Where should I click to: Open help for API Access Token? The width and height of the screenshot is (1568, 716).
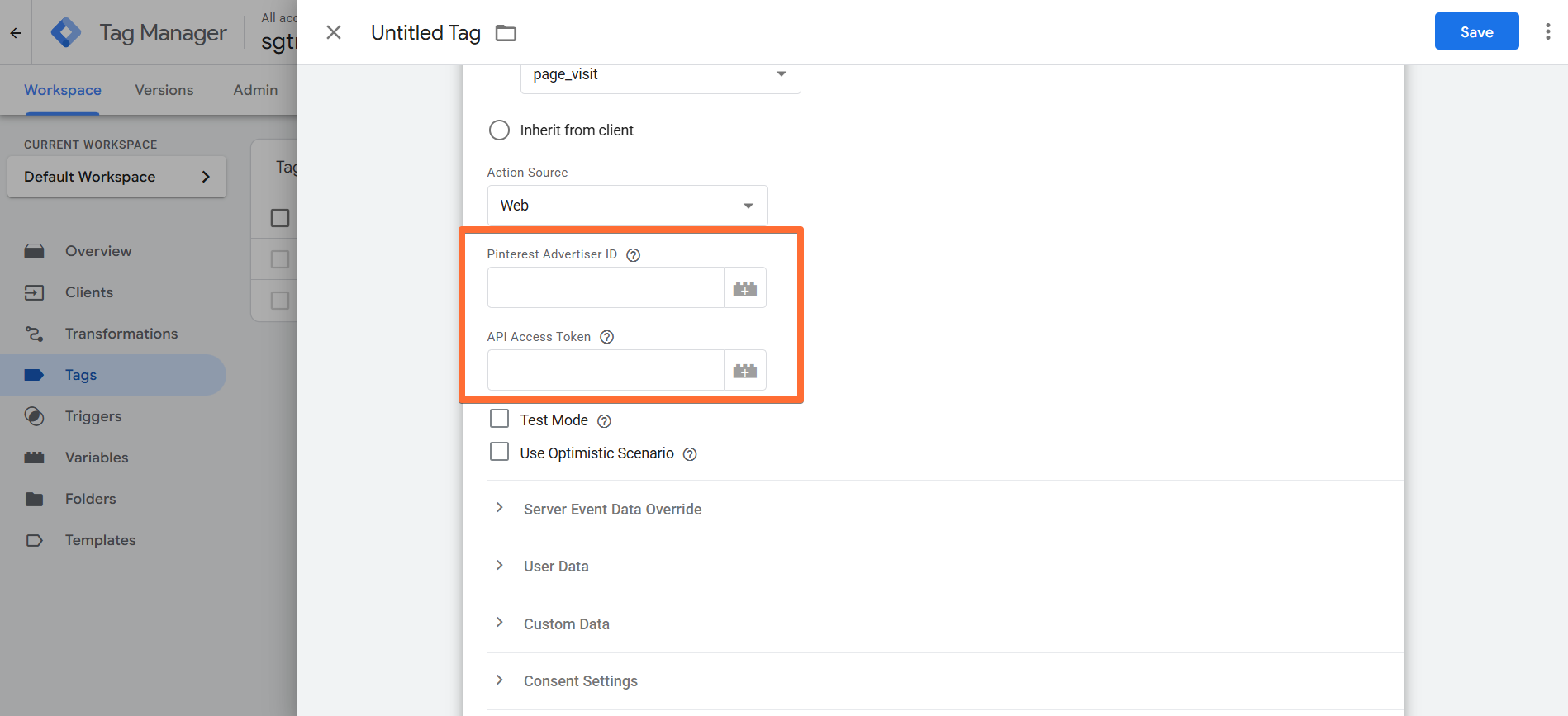pyautogui.click(x=607, y=337)
